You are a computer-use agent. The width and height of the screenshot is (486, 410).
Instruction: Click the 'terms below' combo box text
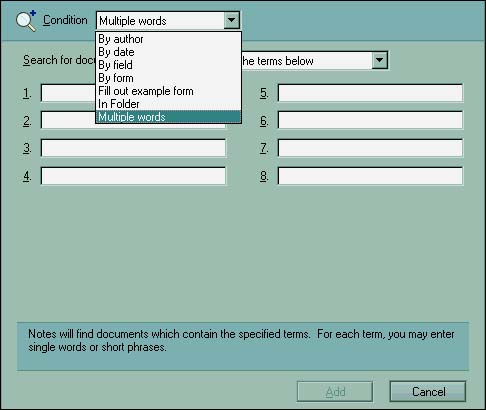(x=278, y=61)
